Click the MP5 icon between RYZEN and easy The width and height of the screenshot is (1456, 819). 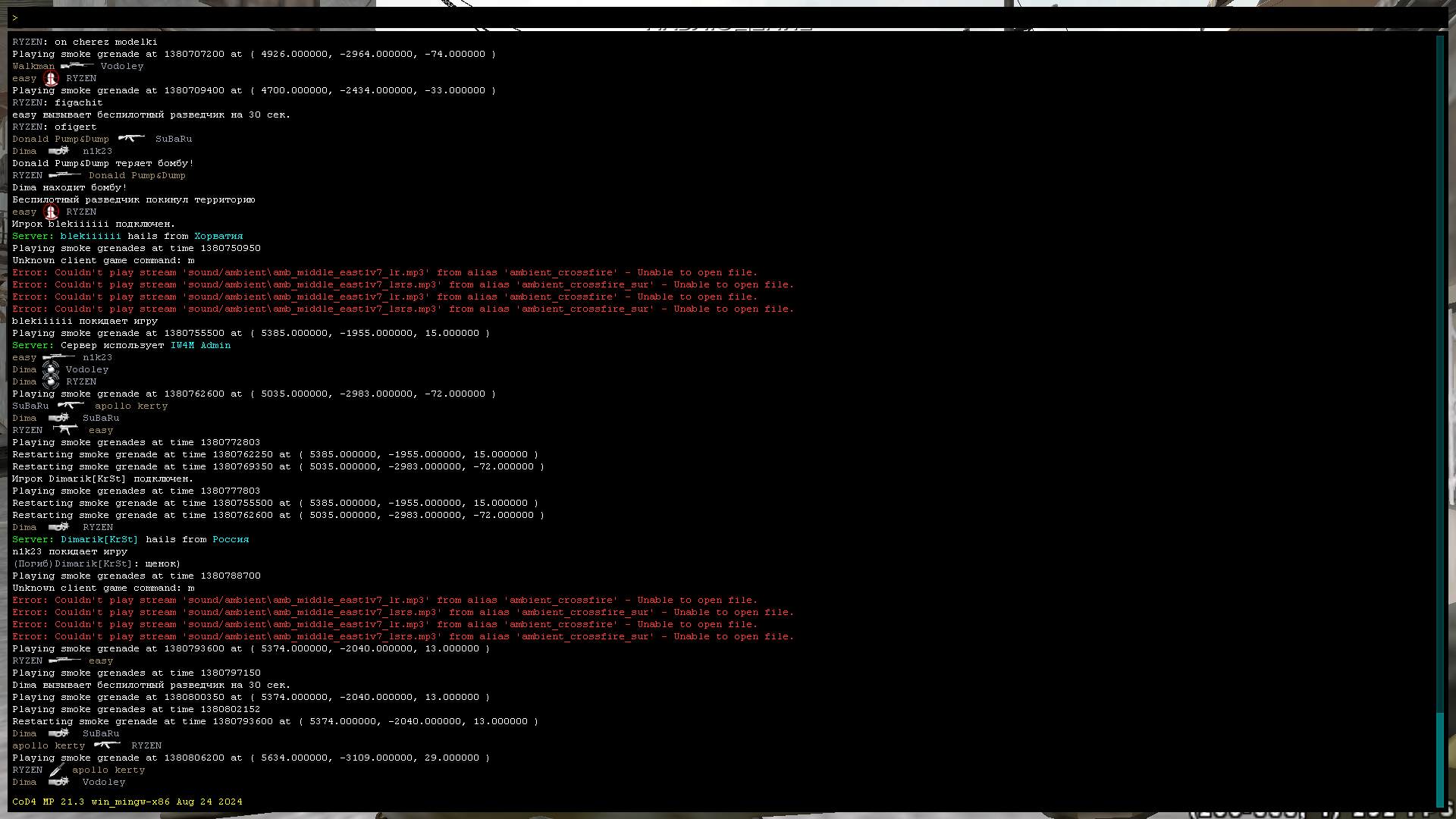click(x=65, y=430)
